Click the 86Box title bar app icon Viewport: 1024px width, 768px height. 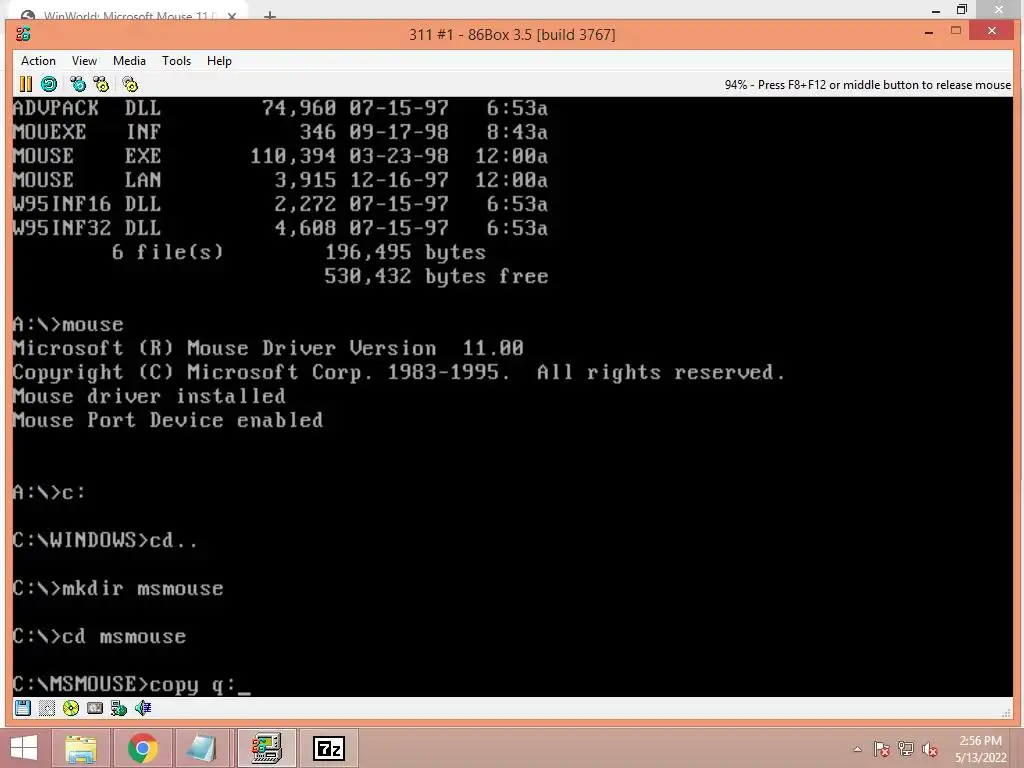tap(24, 34)
